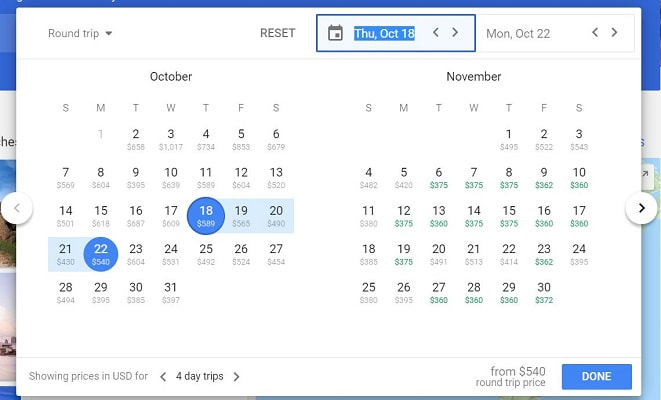Decrease trip length from 4 days
Viewport: 661px width, 400px height.
[164, 377]
